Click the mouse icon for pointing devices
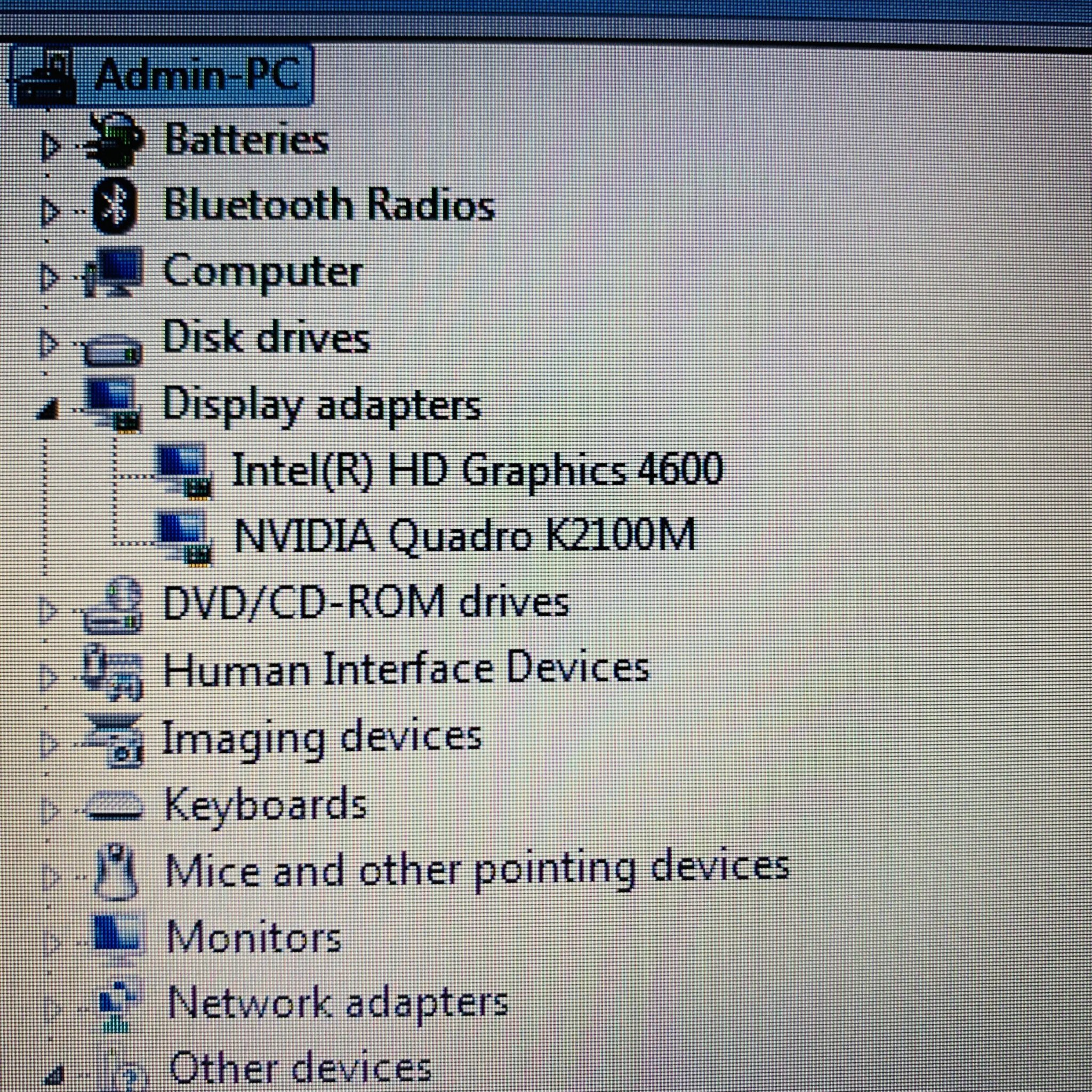Image resolution: width=1092 pixels, height=1092 pixels. tap(116, 871)
